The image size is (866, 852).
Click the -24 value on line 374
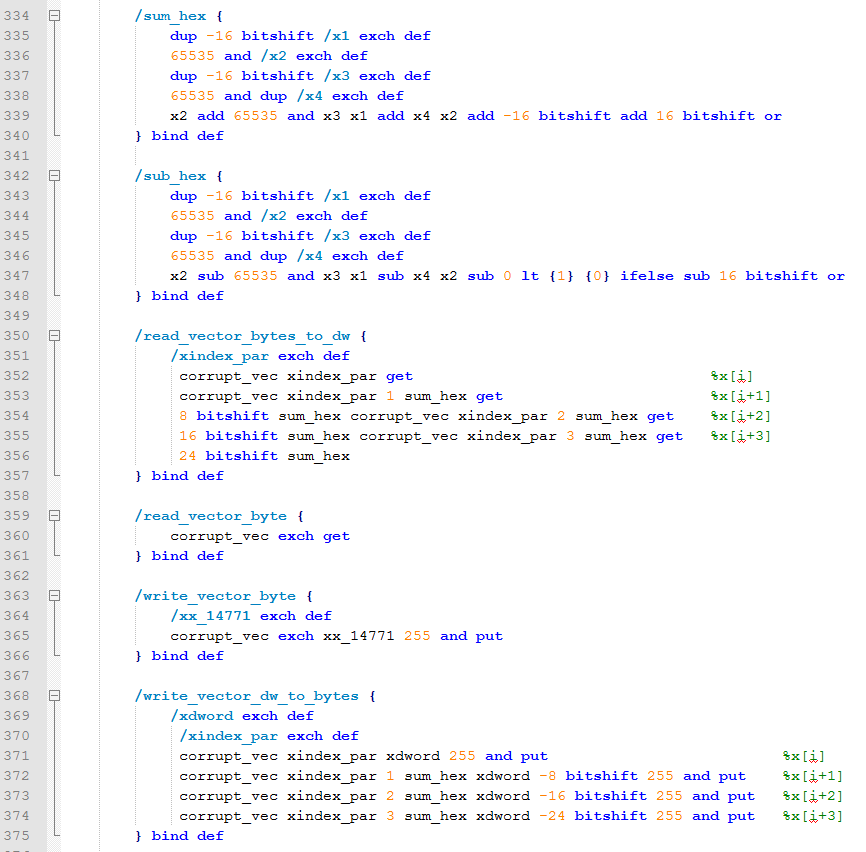(552, 816)
